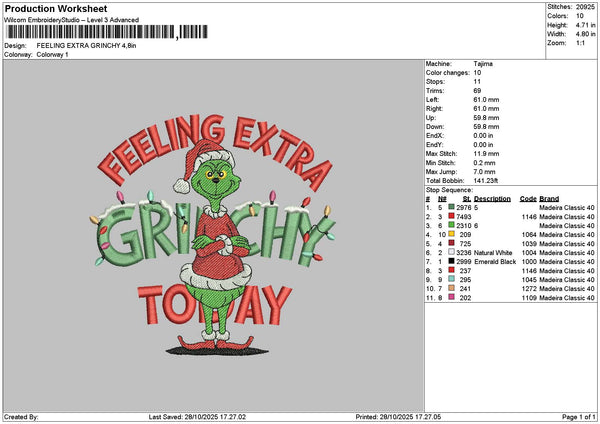Click the 'Emerald Black' description text
This screenshot has height=424, width=600.
(495, 262)
